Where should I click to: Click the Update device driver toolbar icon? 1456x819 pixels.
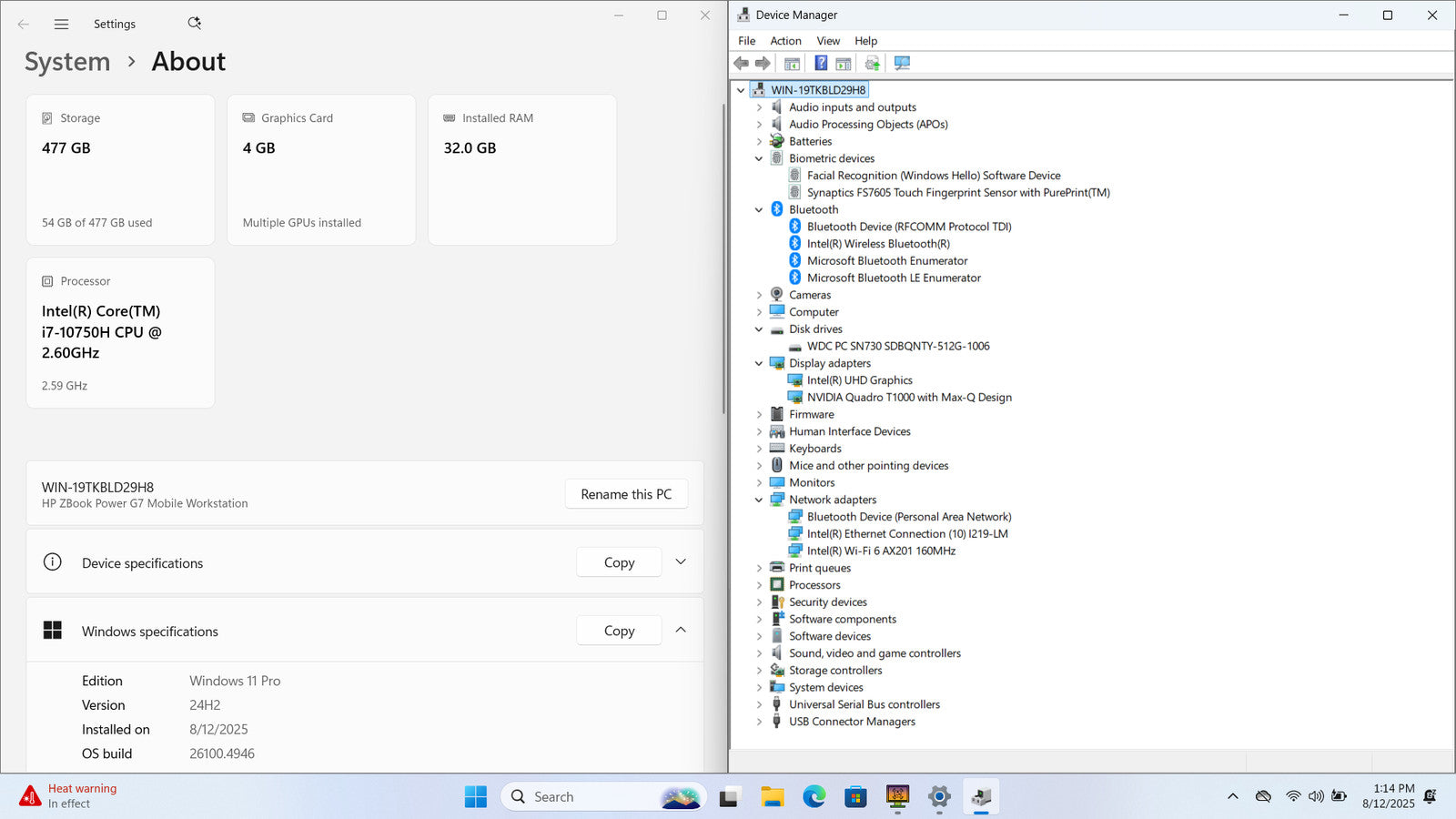pyautogui.click(x=872, y=64)
